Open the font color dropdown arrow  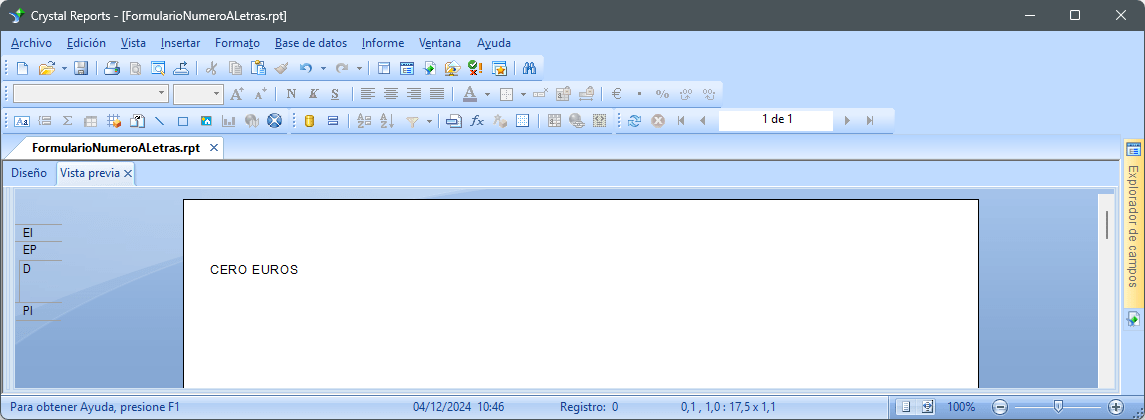click(x=487, y=94)
